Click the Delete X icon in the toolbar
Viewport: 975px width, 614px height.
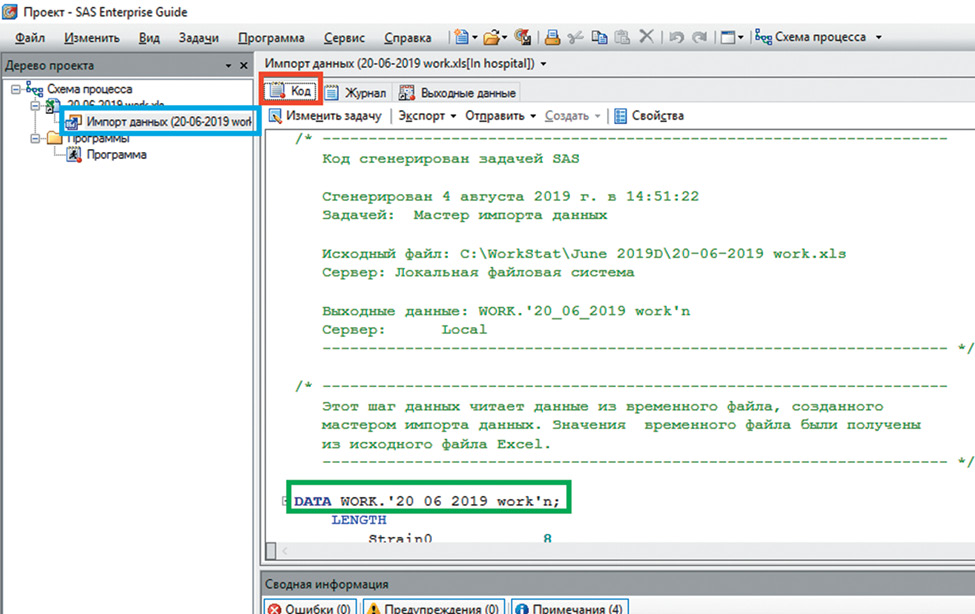647,38
